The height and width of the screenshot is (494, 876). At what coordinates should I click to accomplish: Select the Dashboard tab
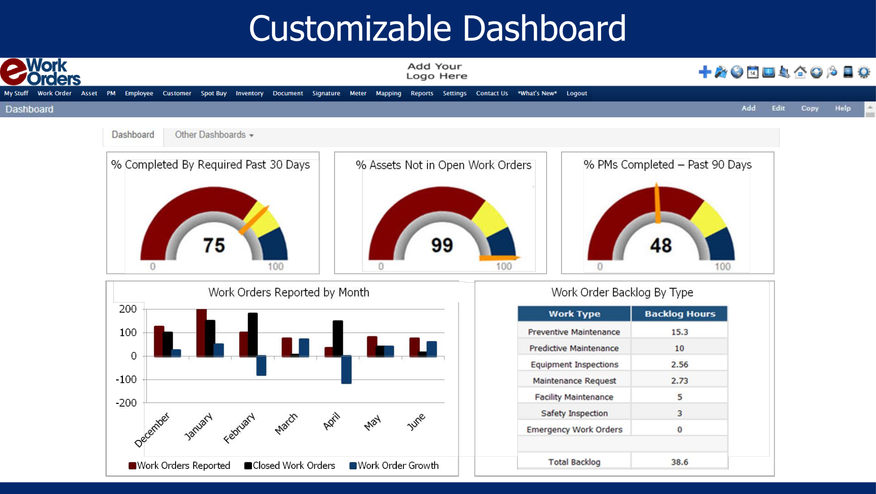[x=133, y=135]
